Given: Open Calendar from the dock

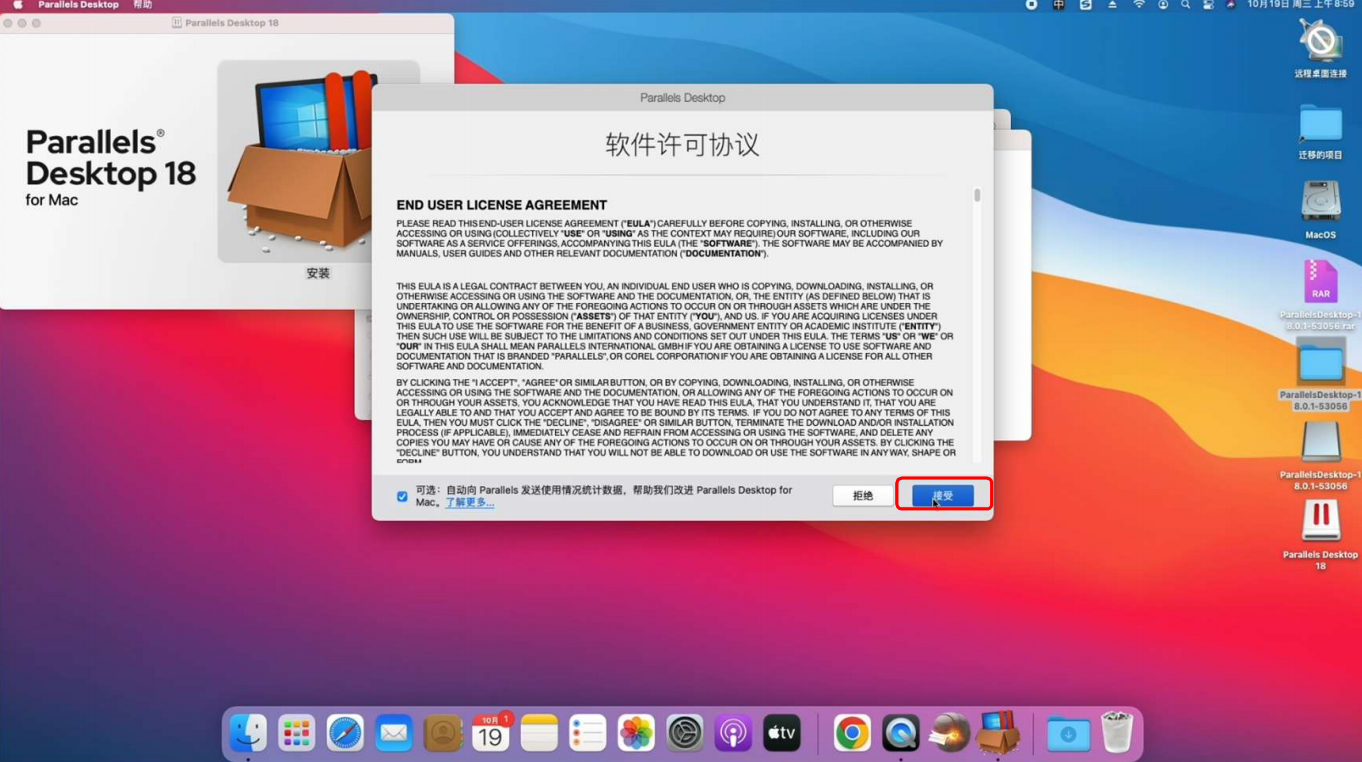Looking at the screenshot, I should pos(491,733).
